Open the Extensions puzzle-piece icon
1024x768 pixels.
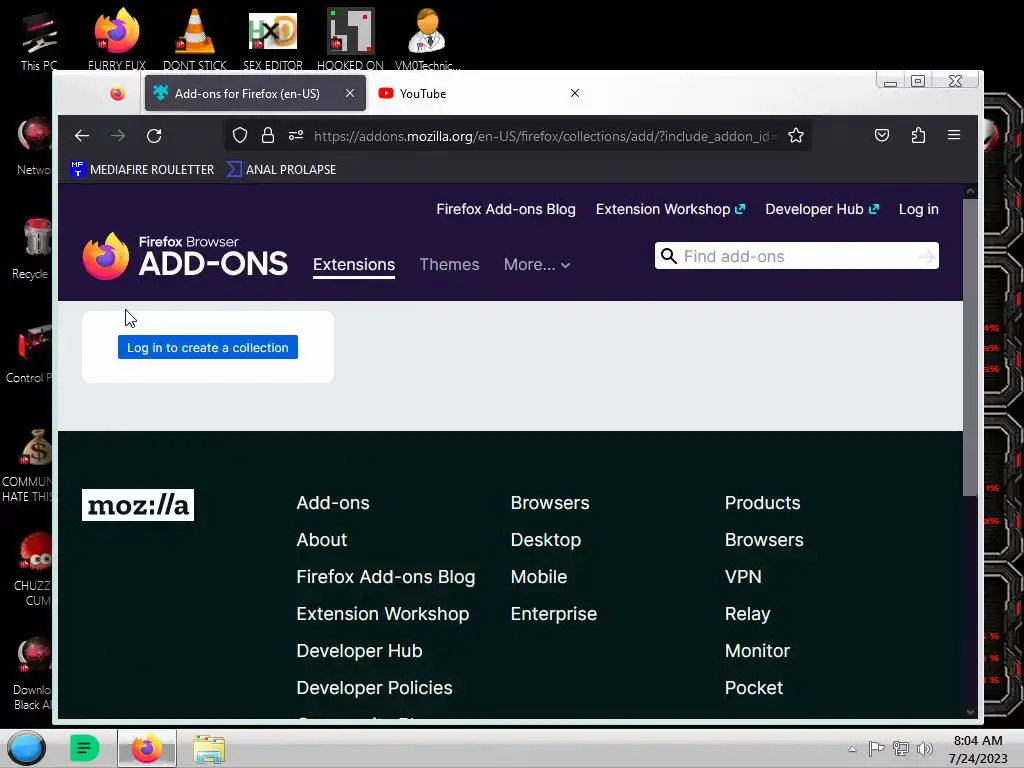[918, 135]
